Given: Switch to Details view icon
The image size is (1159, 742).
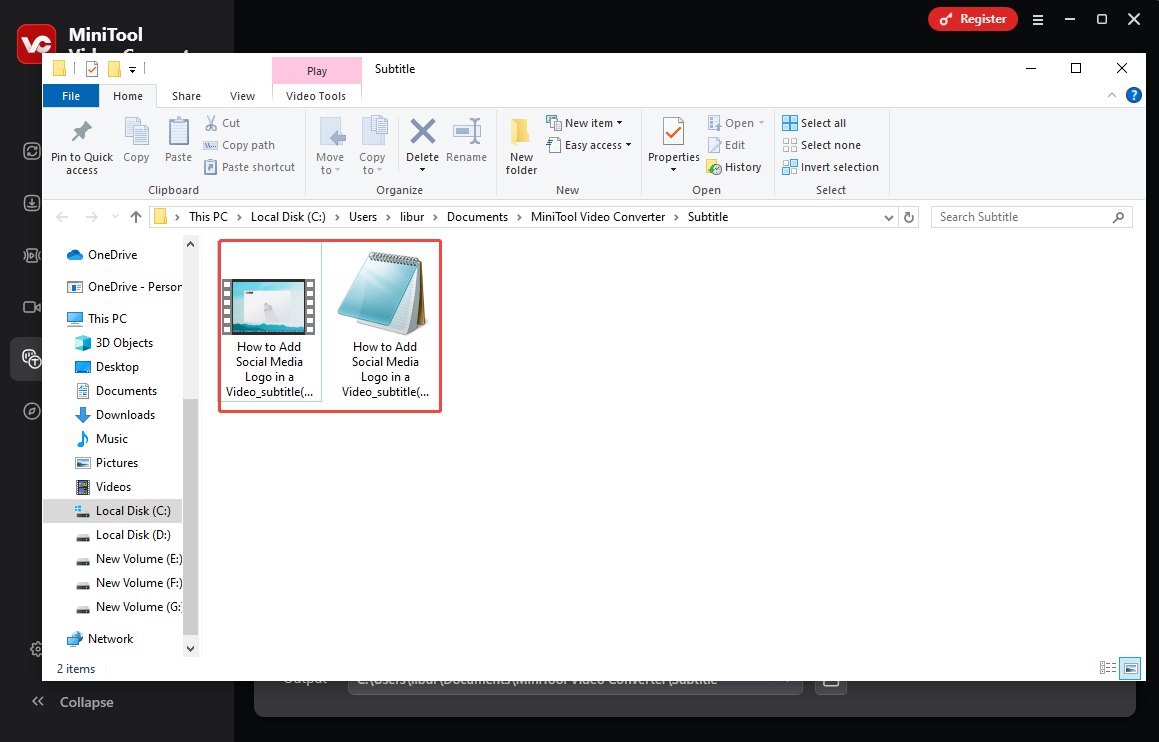Looking at the screenshot, I should click(x=1108, y=668).
